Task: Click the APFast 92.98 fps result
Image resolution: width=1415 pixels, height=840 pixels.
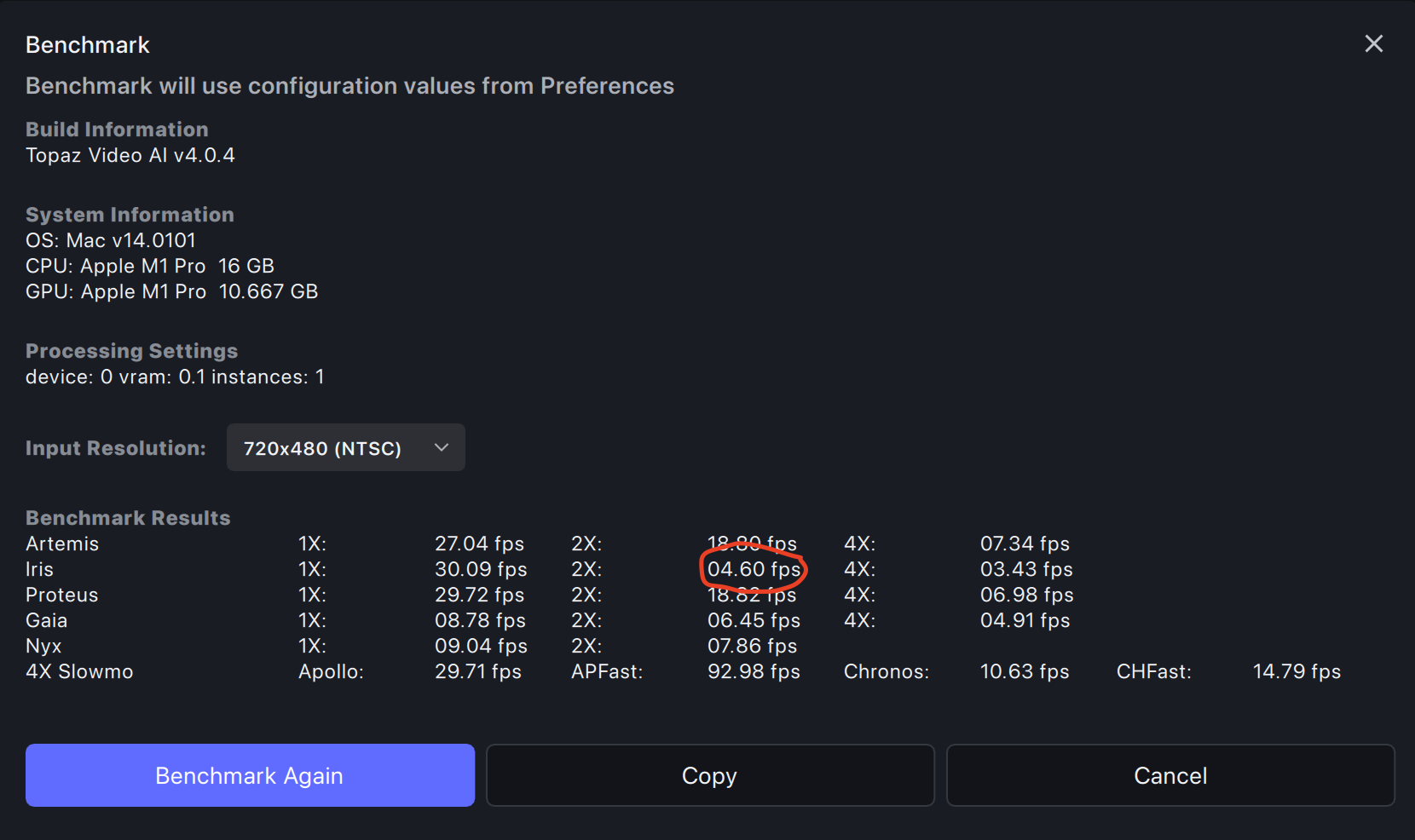Action: coord(754,671)
